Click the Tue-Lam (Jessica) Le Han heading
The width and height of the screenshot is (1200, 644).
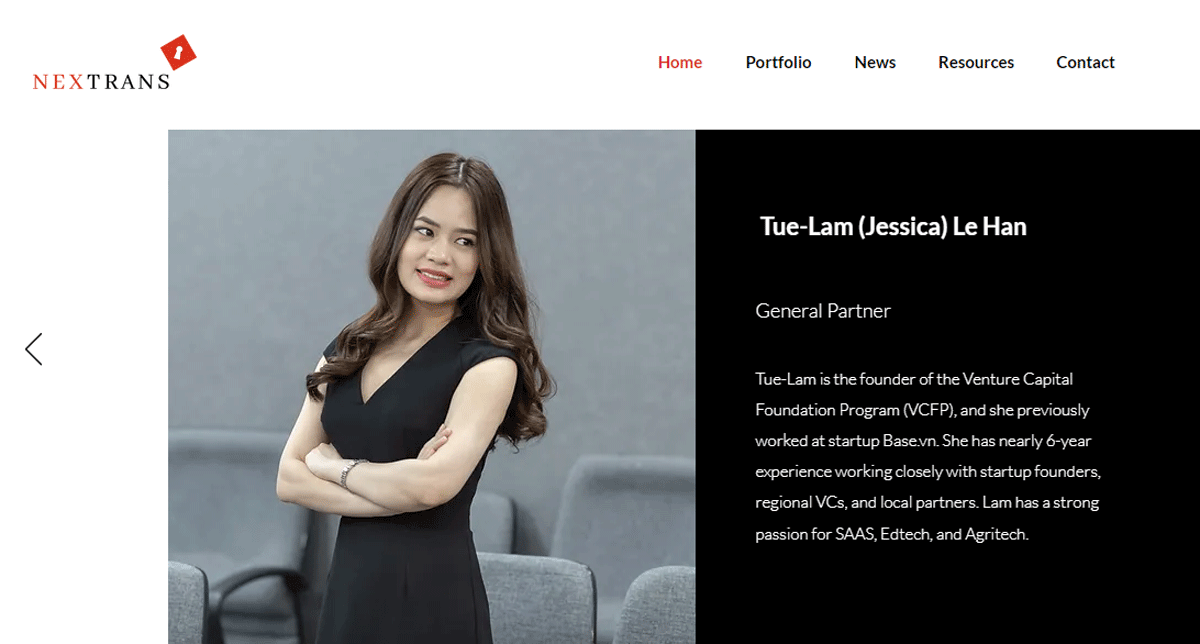click(x=893, y=226)
